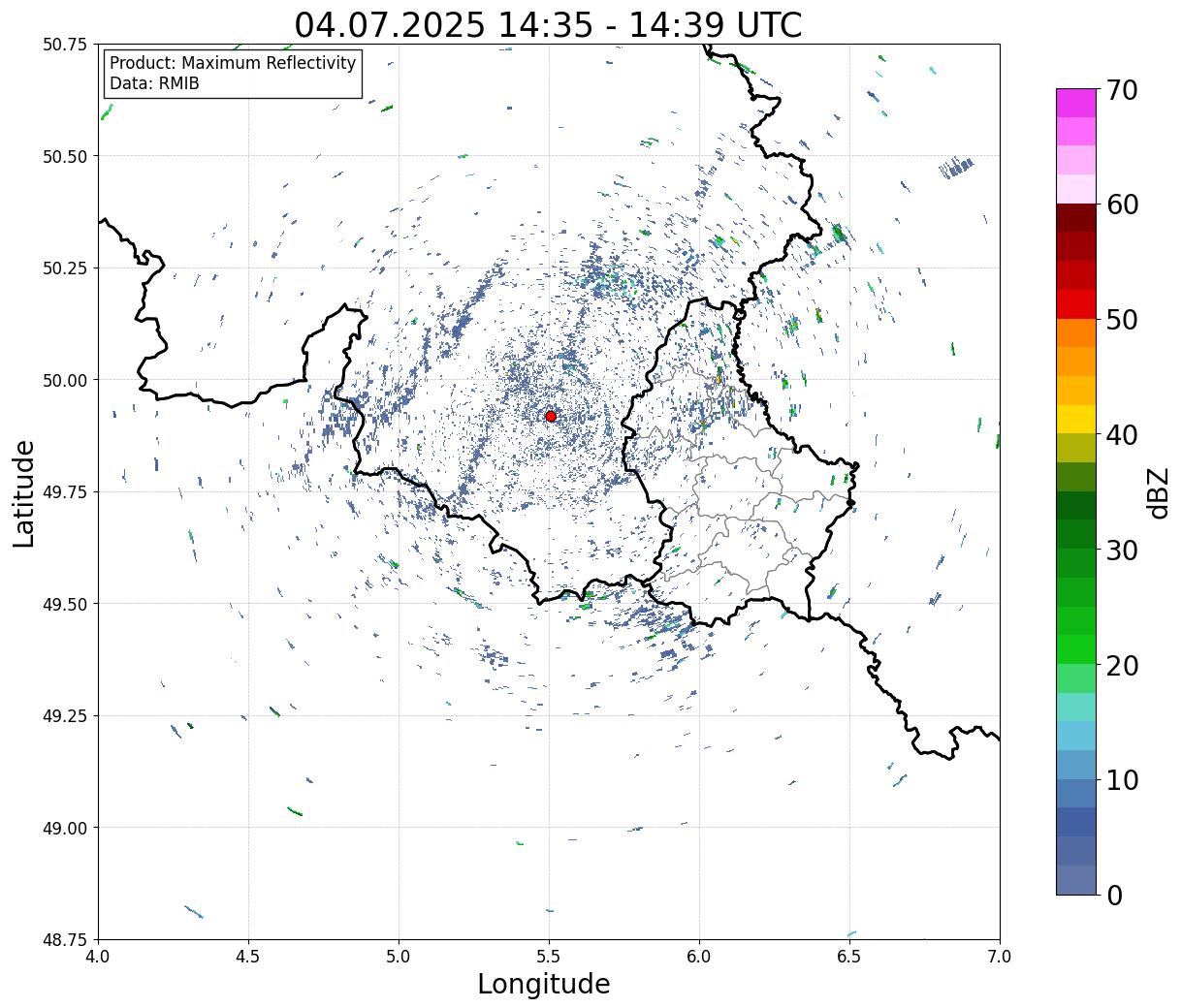The image size is (1182, 1008).
Task: Click the latitude tick label 48.75
Action: pyautogui.click(x=65, y=939)
